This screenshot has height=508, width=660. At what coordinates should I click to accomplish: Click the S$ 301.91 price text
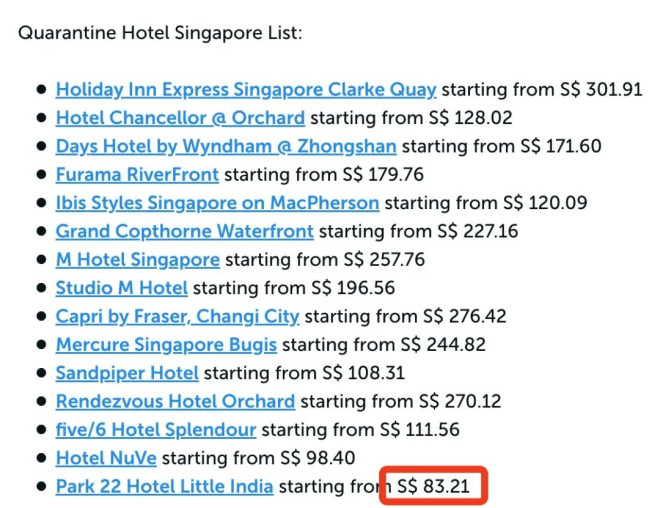(x=601, y=90)
